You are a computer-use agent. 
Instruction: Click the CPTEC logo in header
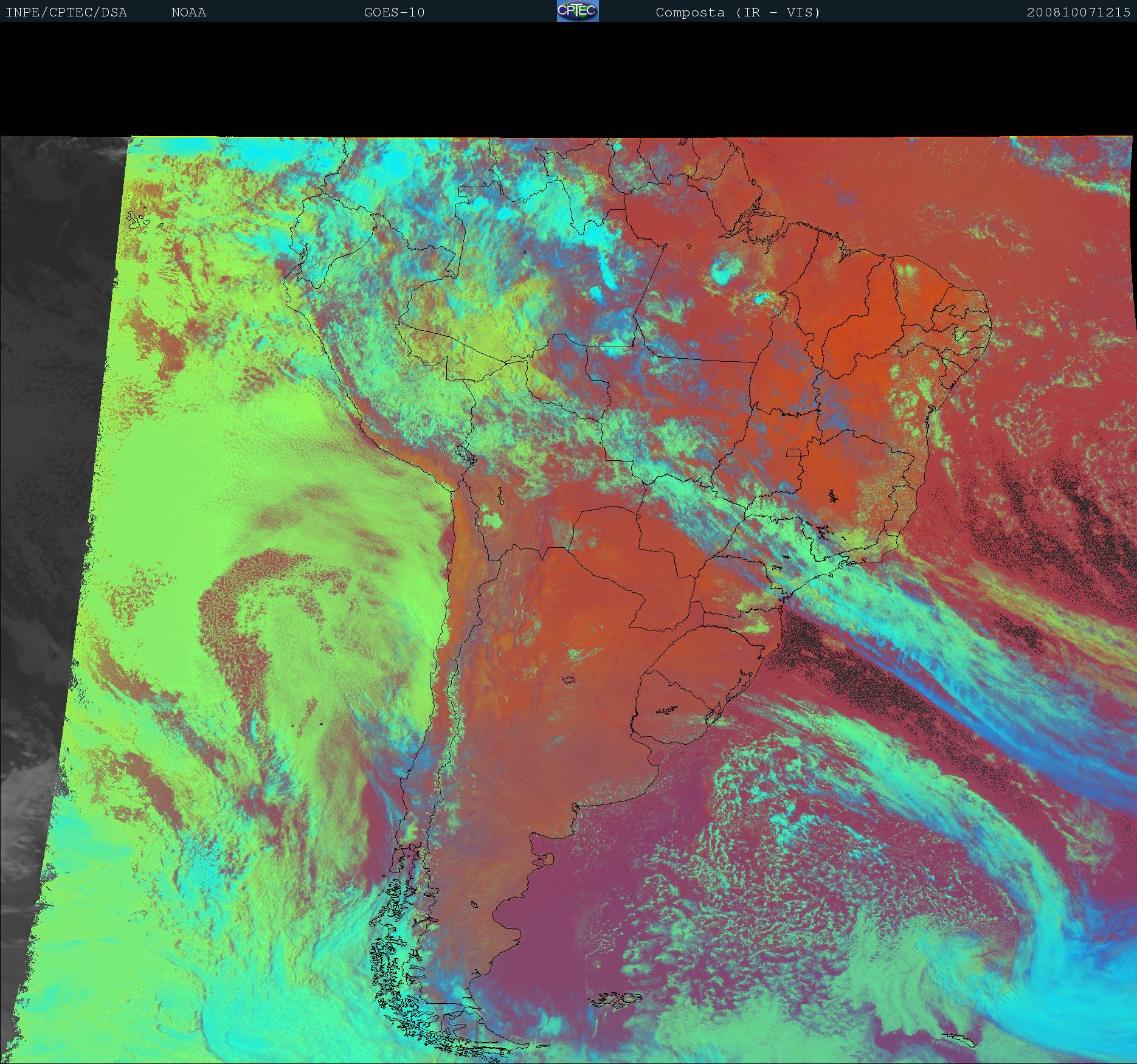[x=578, y=12]
